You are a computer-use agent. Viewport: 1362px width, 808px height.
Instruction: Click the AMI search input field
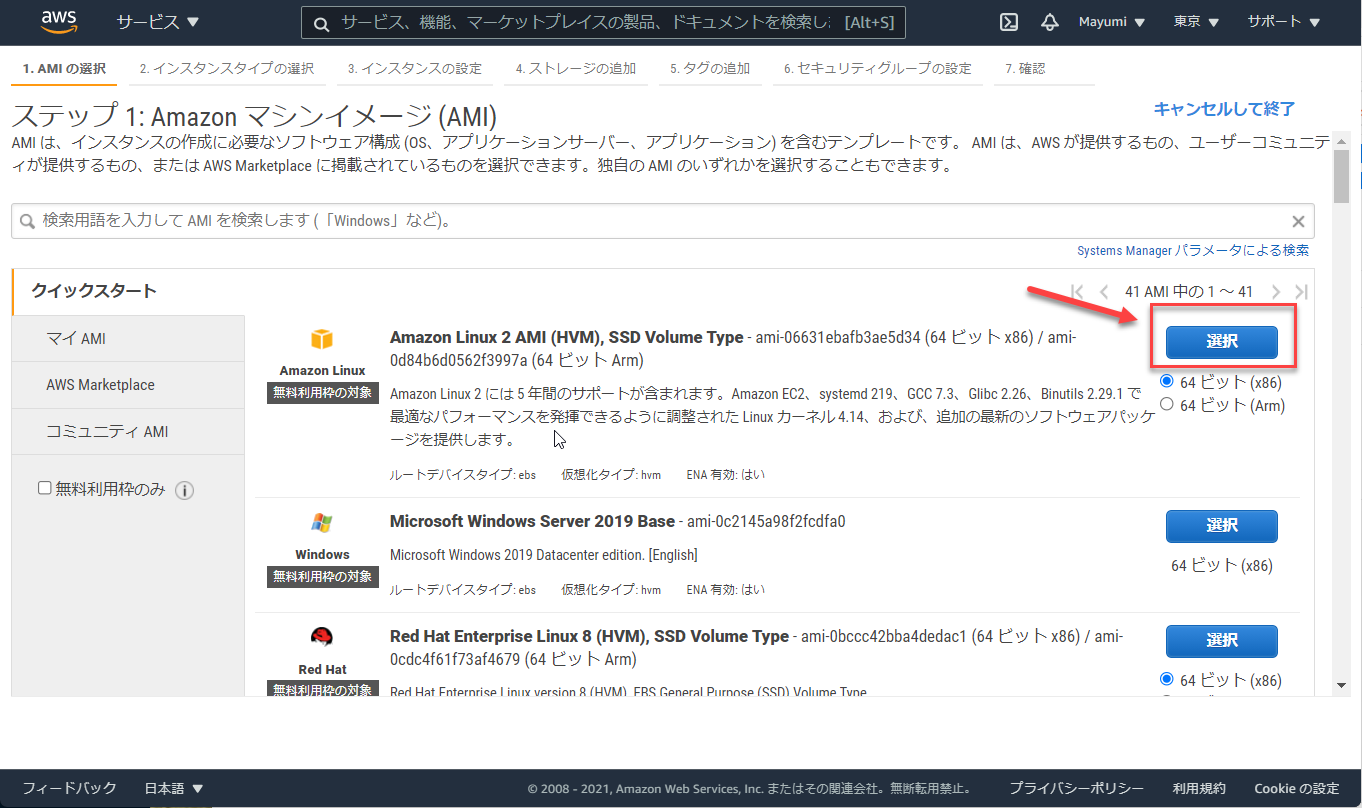[x=663, y=221]
